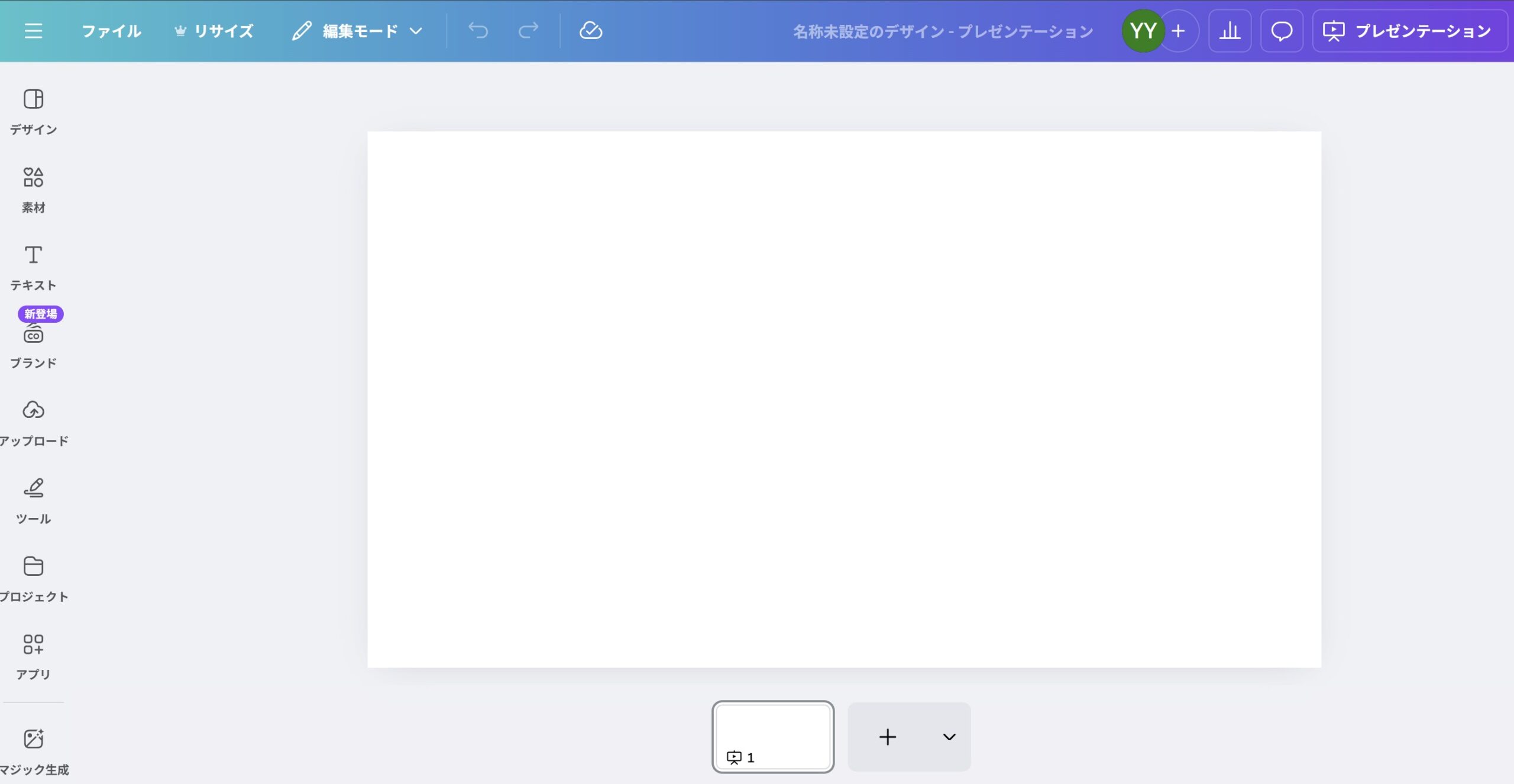Open the リサイズ menu

pyautogui.click(x=214, y=31)
